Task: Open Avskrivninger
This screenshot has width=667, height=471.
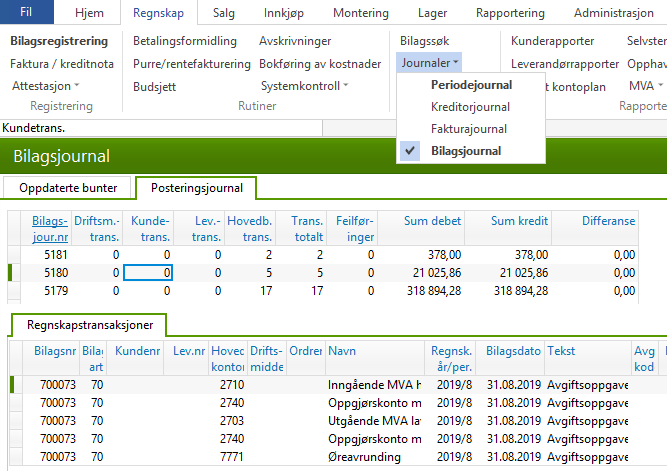Action: coord(295,41)
